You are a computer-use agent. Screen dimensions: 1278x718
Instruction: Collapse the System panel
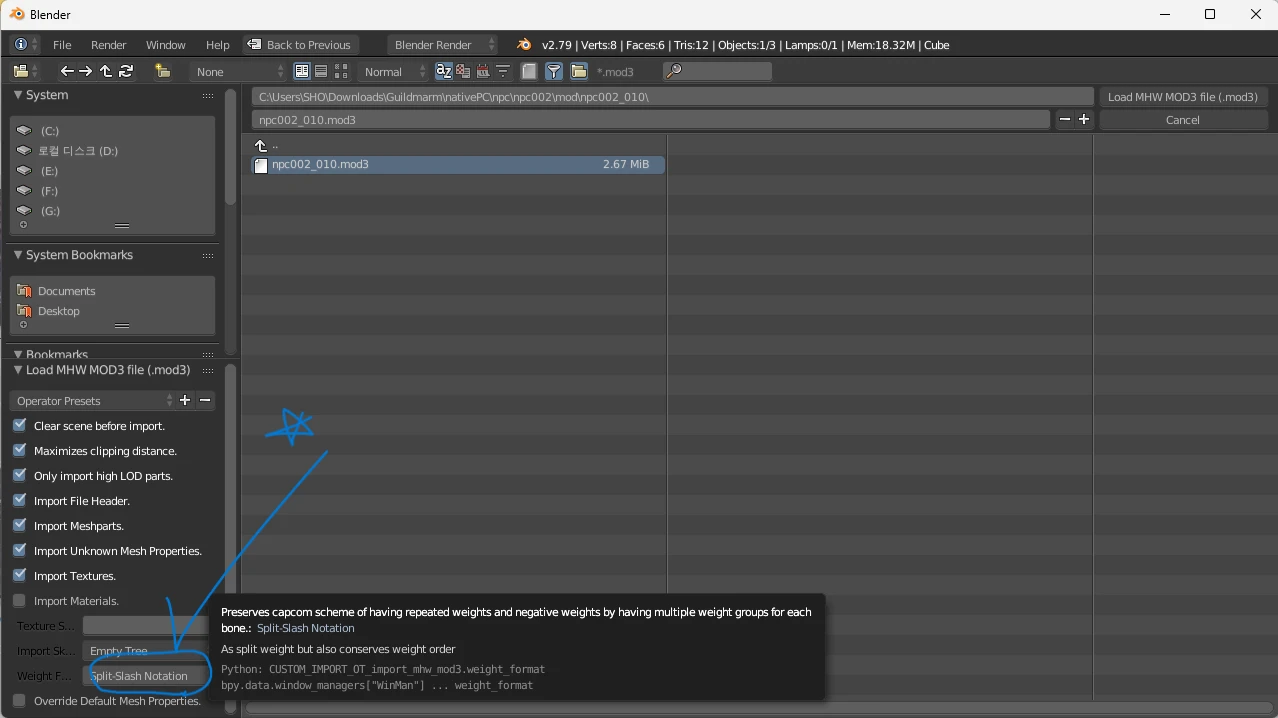pos(18,95)
